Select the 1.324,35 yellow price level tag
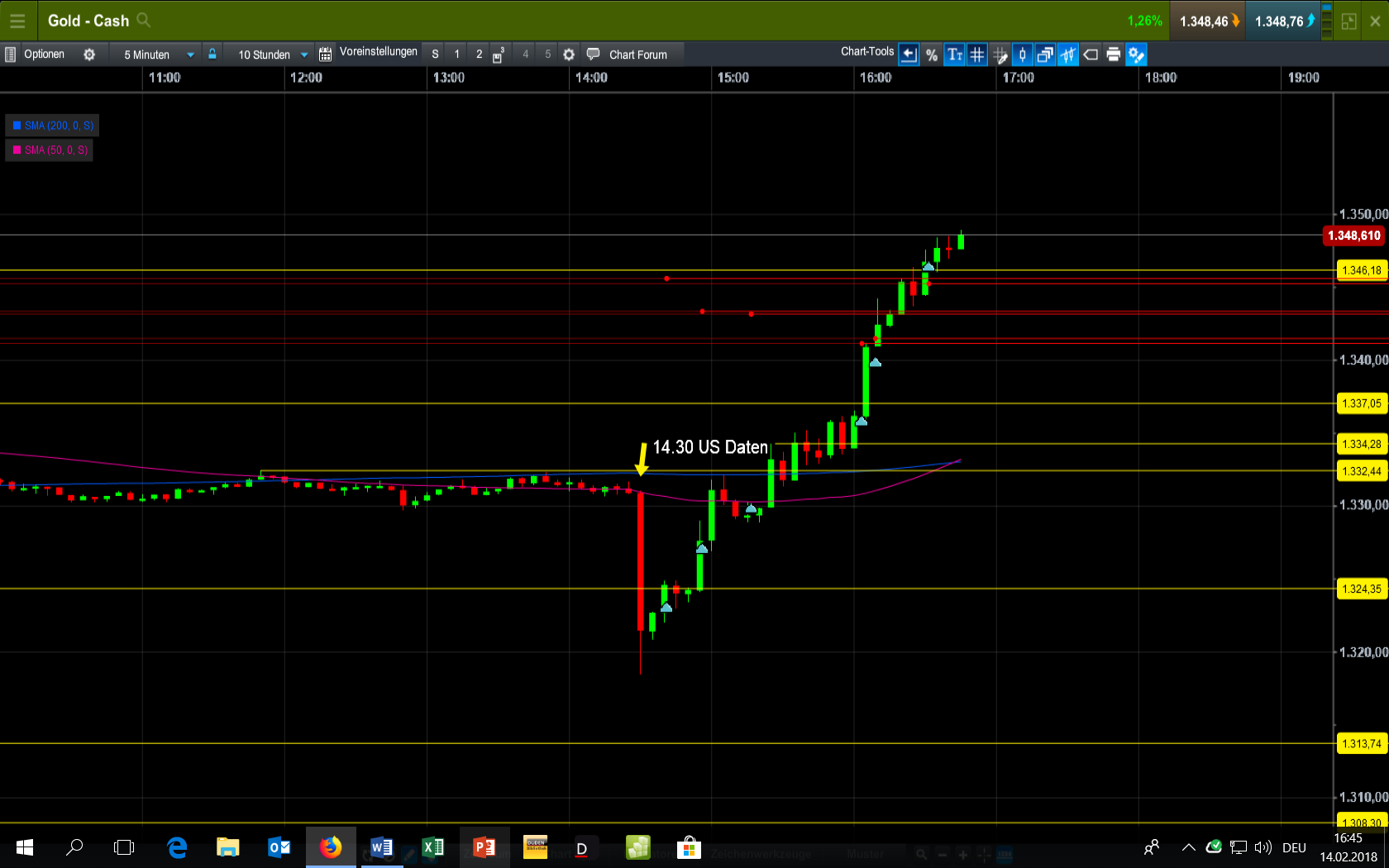Viewport: 1389px width, 868px height. [1361, 589]
